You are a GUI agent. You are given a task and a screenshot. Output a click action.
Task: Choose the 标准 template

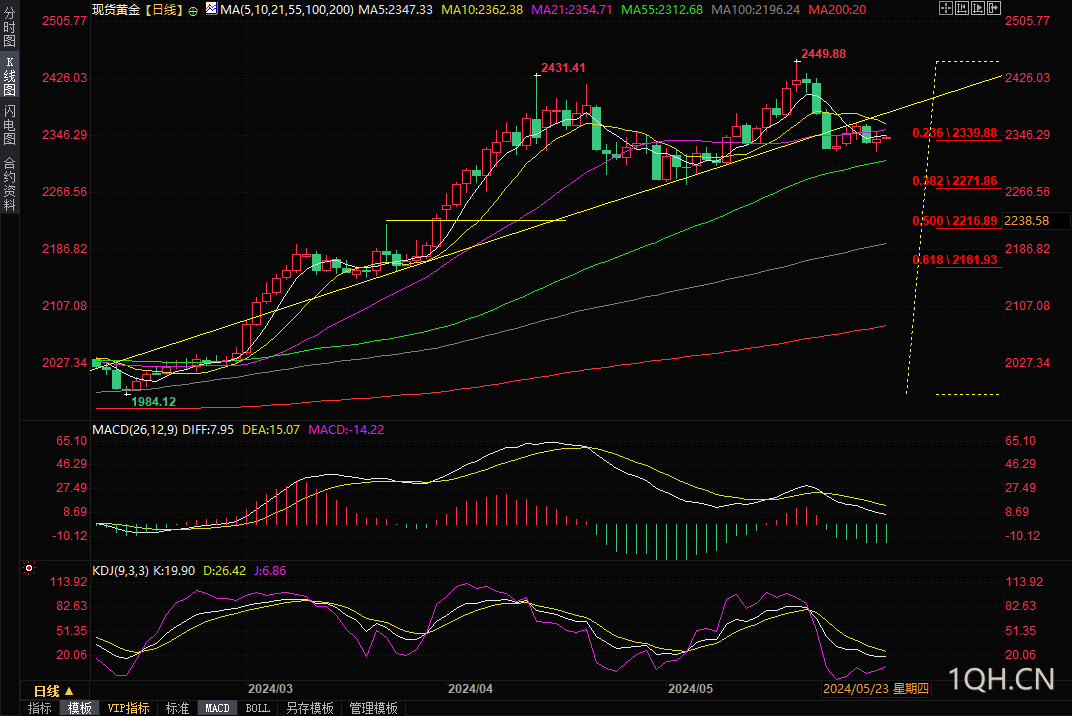[x=178, y=708]
